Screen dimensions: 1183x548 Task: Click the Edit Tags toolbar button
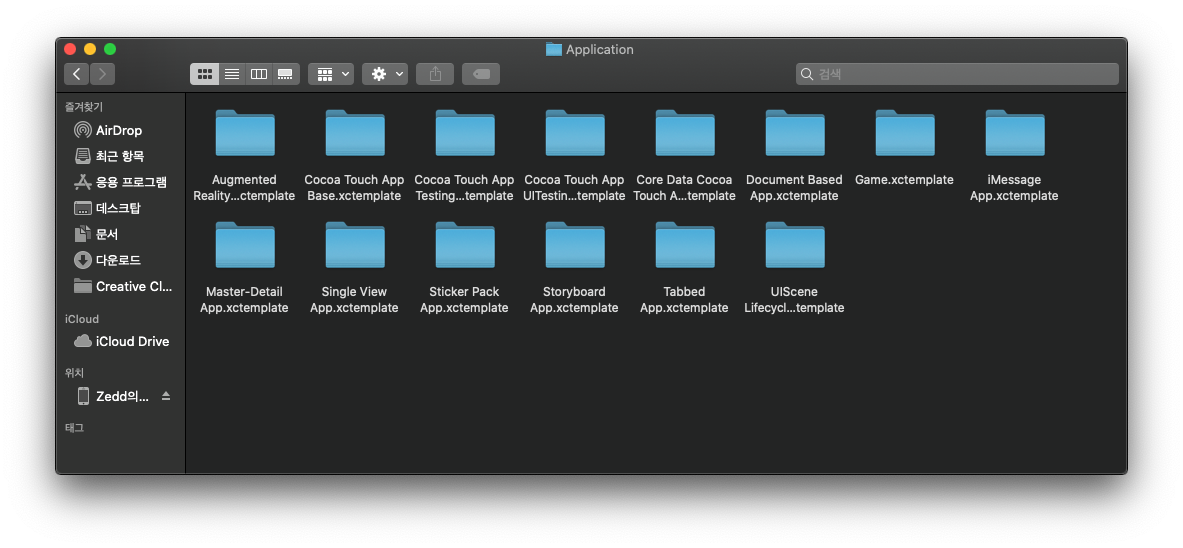pos(481,74)
